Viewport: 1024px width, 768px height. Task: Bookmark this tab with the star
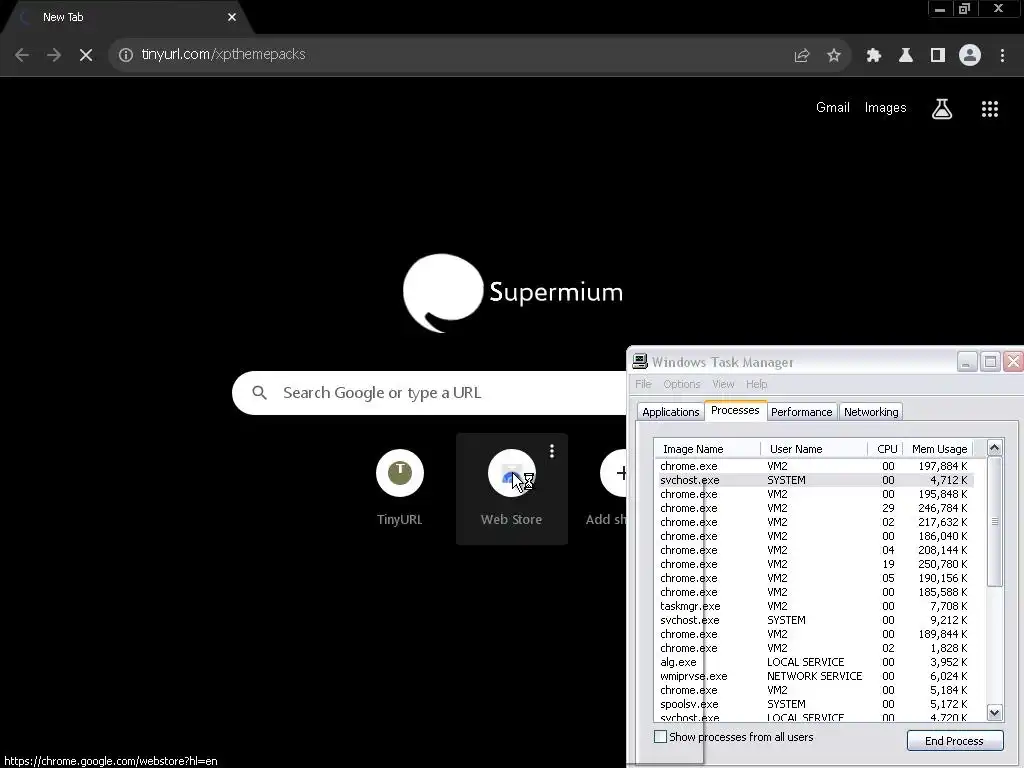[833, 56]
